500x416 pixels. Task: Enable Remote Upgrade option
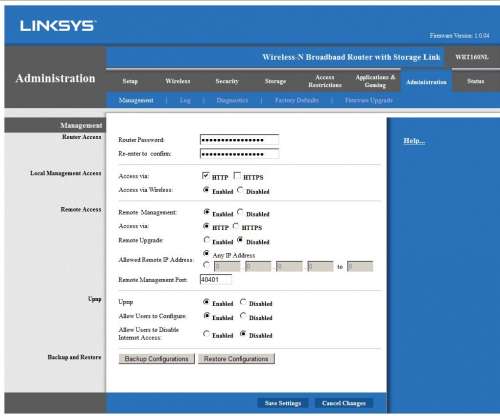click(206, 240)
